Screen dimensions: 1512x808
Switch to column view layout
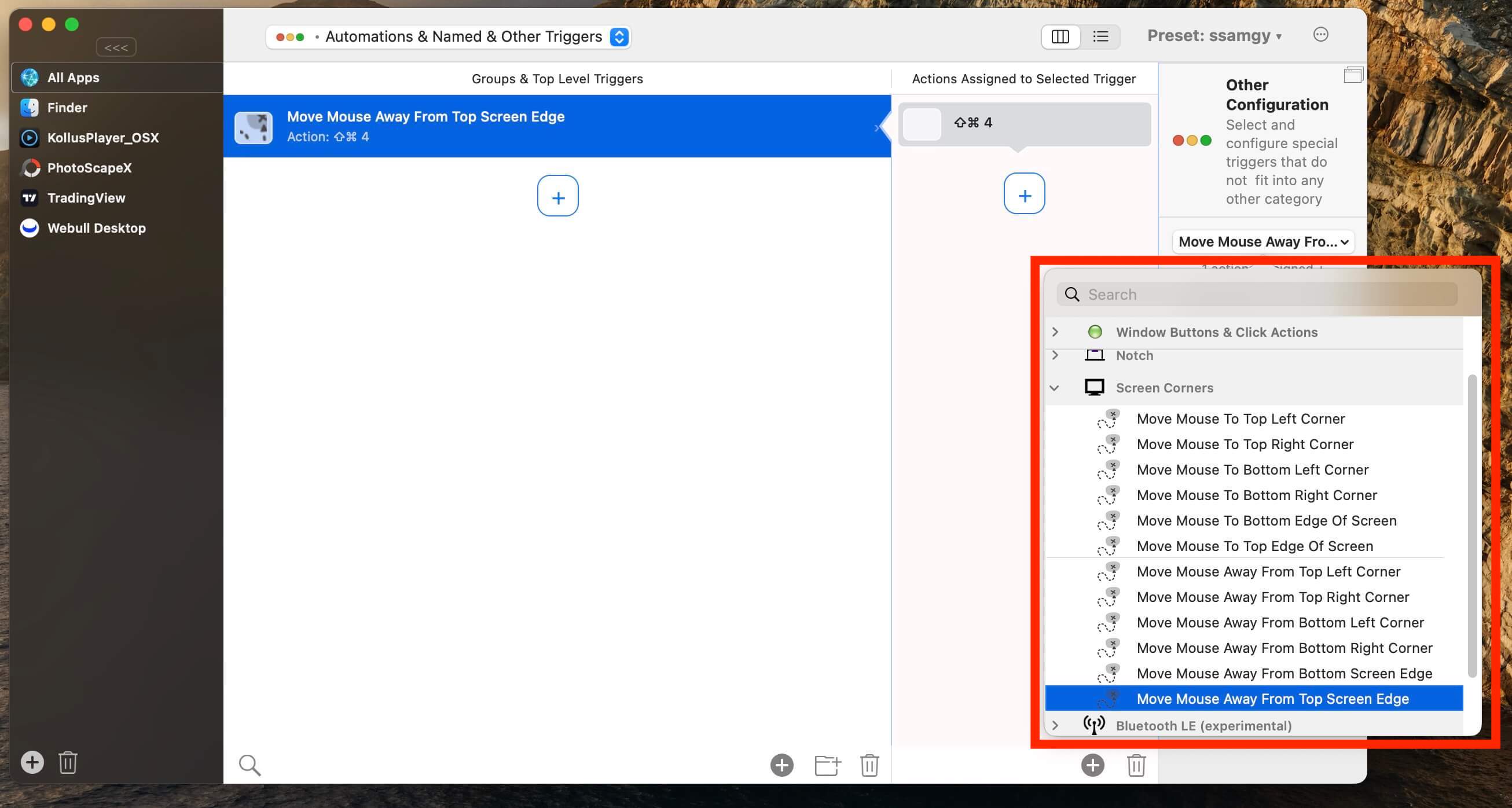click(1060, 36)
